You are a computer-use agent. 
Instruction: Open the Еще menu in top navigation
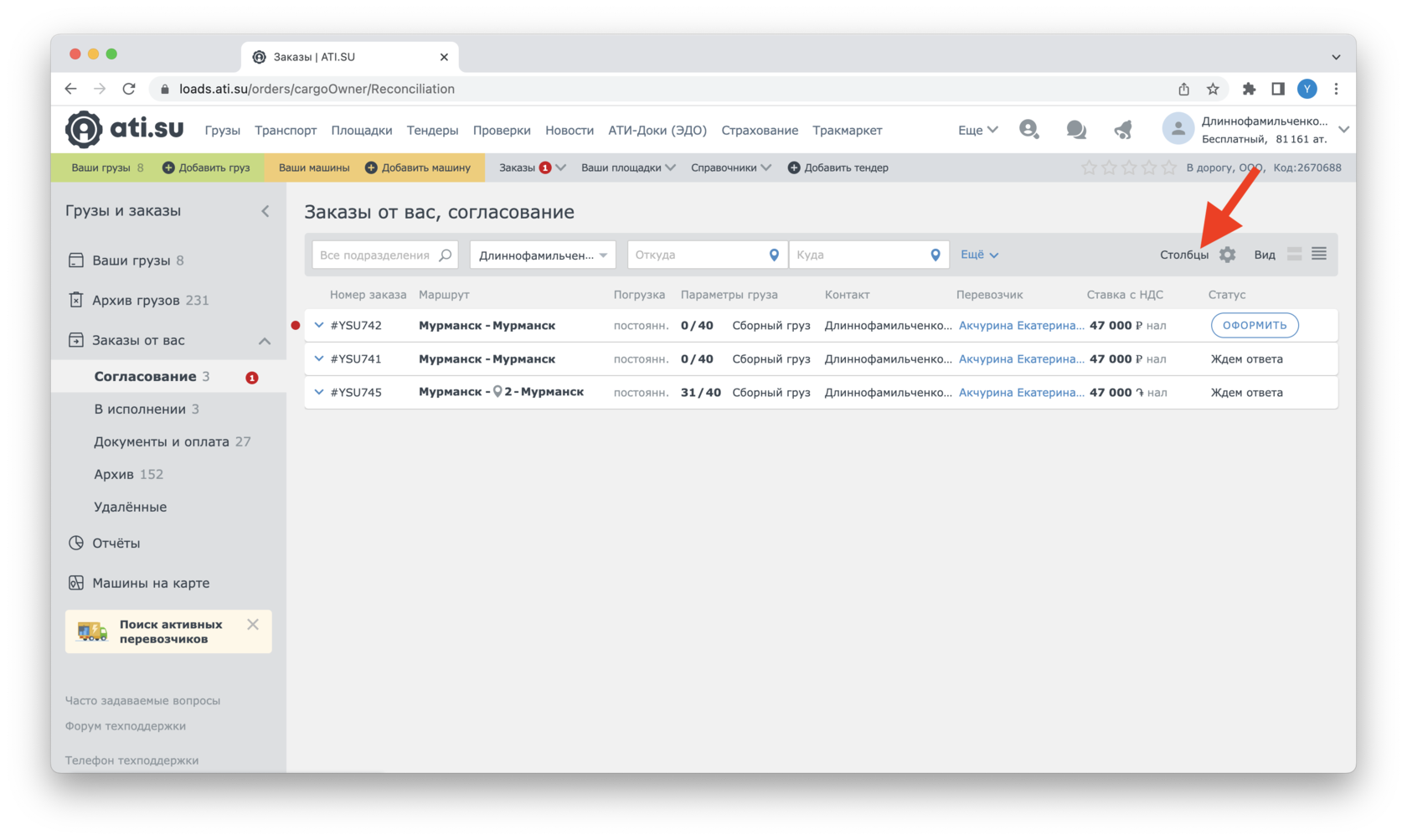coord(977,130)
